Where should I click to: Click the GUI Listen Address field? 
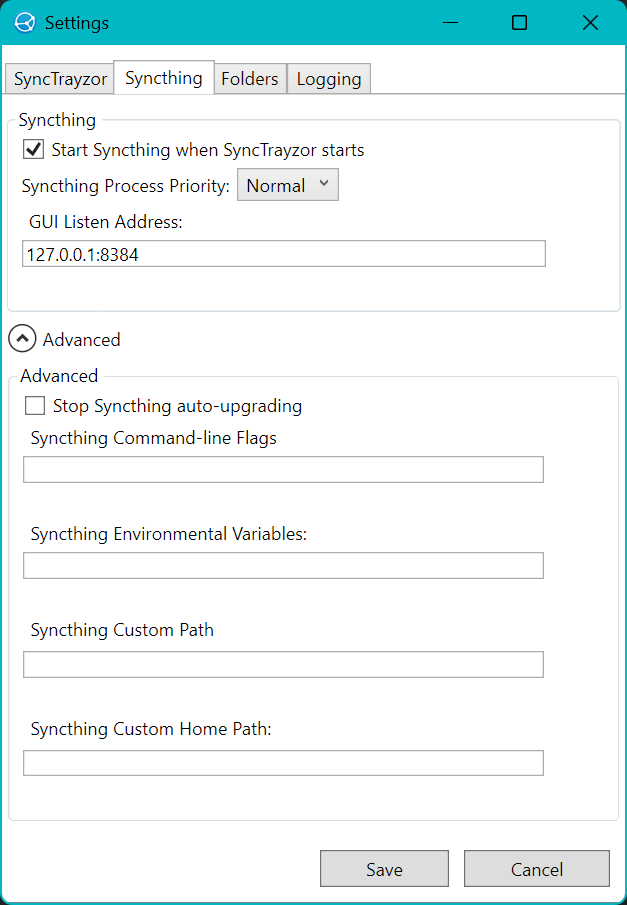283,254
